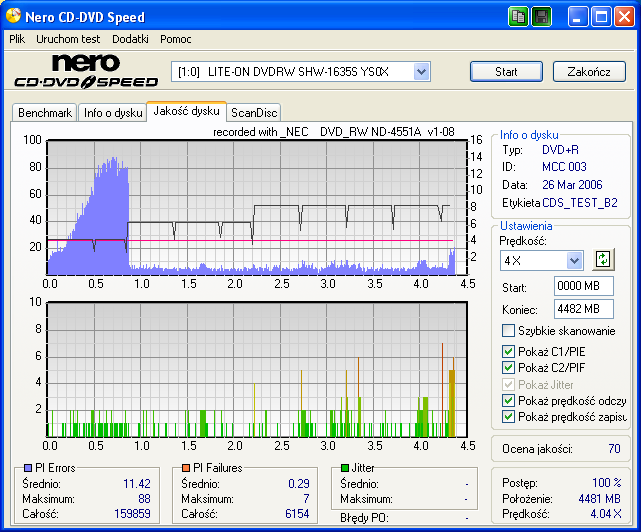The image size is (641, 532).
Task: Click the Koniec 4482 MB input field
Action: (x=584, y=309)
